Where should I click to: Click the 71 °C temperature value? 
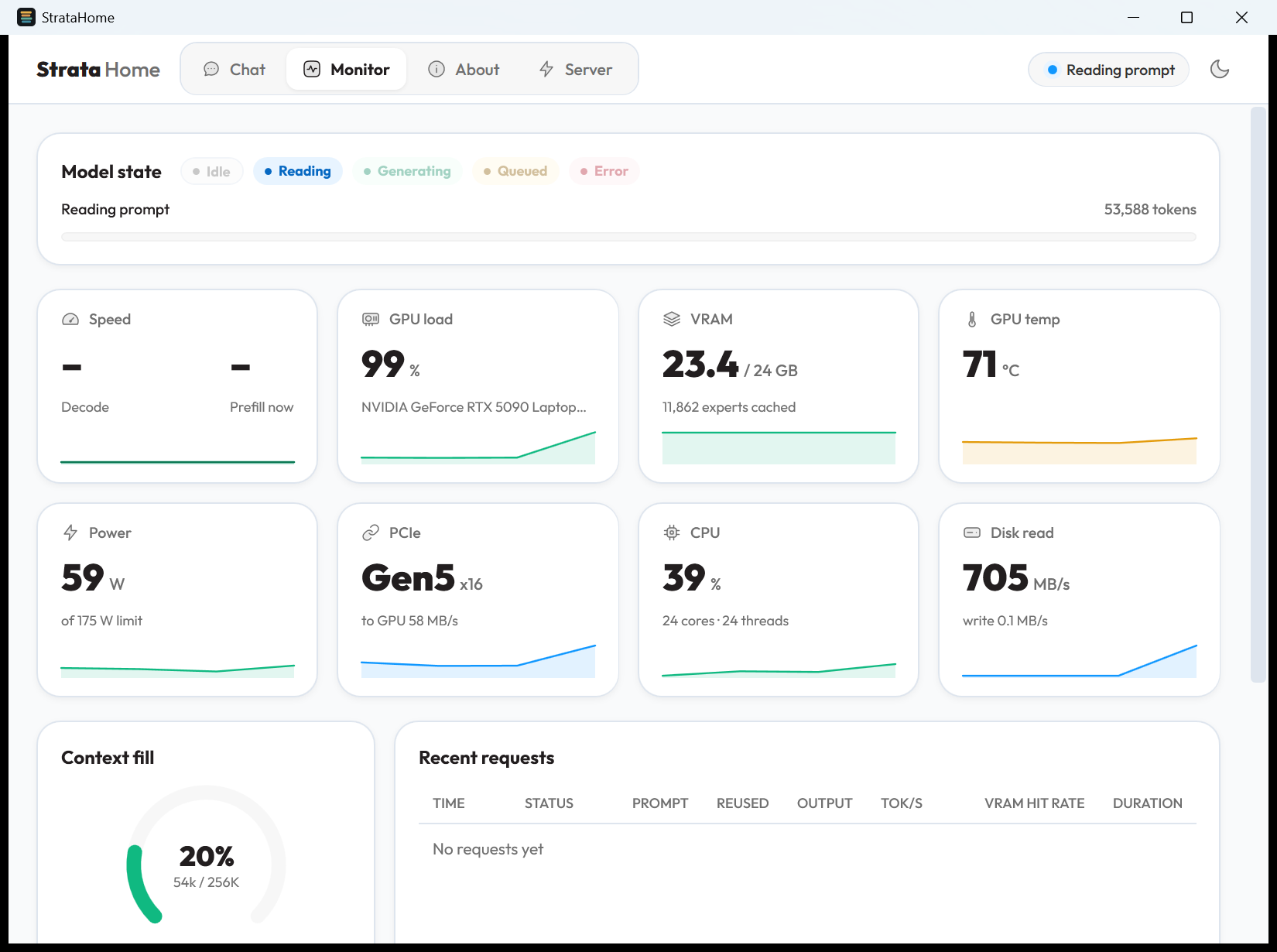(x=991, y=365)
